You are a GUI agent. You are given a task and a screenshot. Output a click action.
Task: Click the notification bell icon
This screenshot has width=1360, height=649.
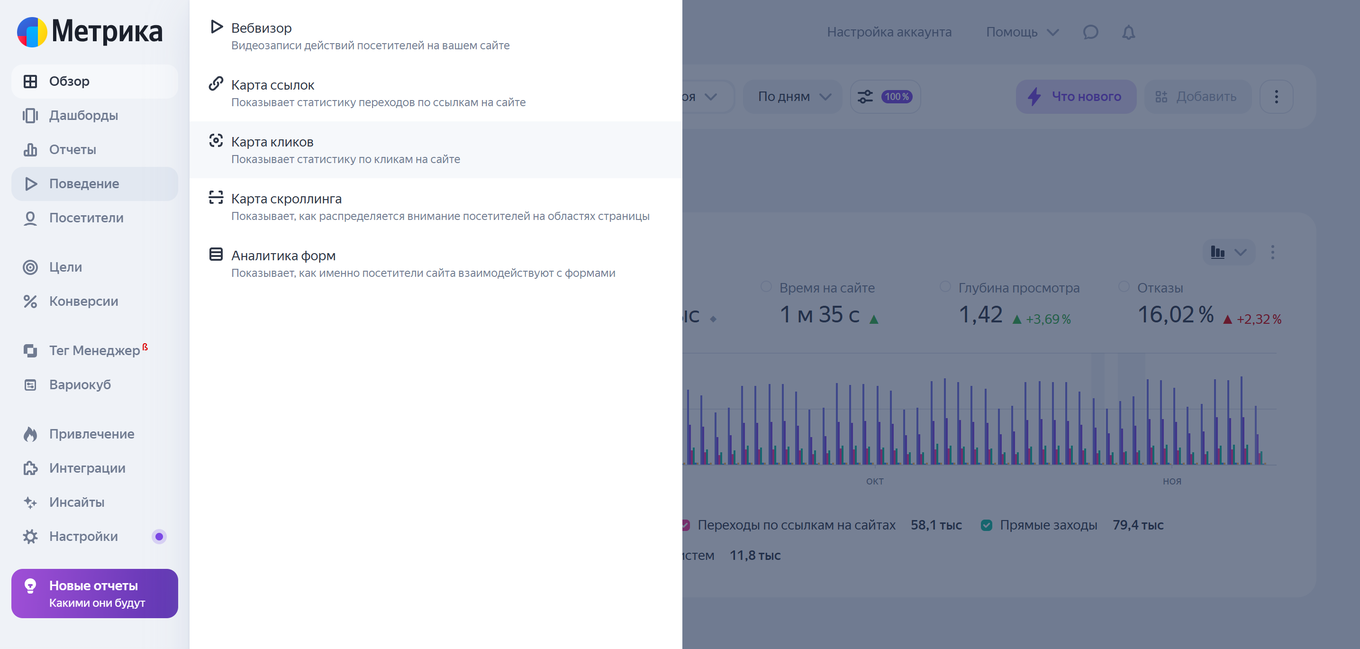(1129, 32)
